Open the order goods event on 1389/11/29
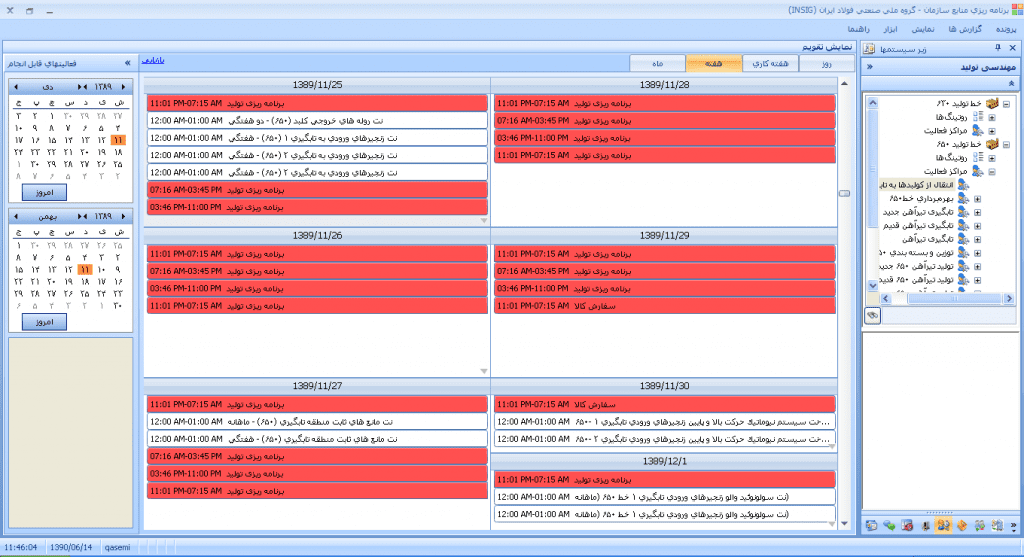Image resolution: width=1024 pixels, height=557 pixels. tap(665, 305)
